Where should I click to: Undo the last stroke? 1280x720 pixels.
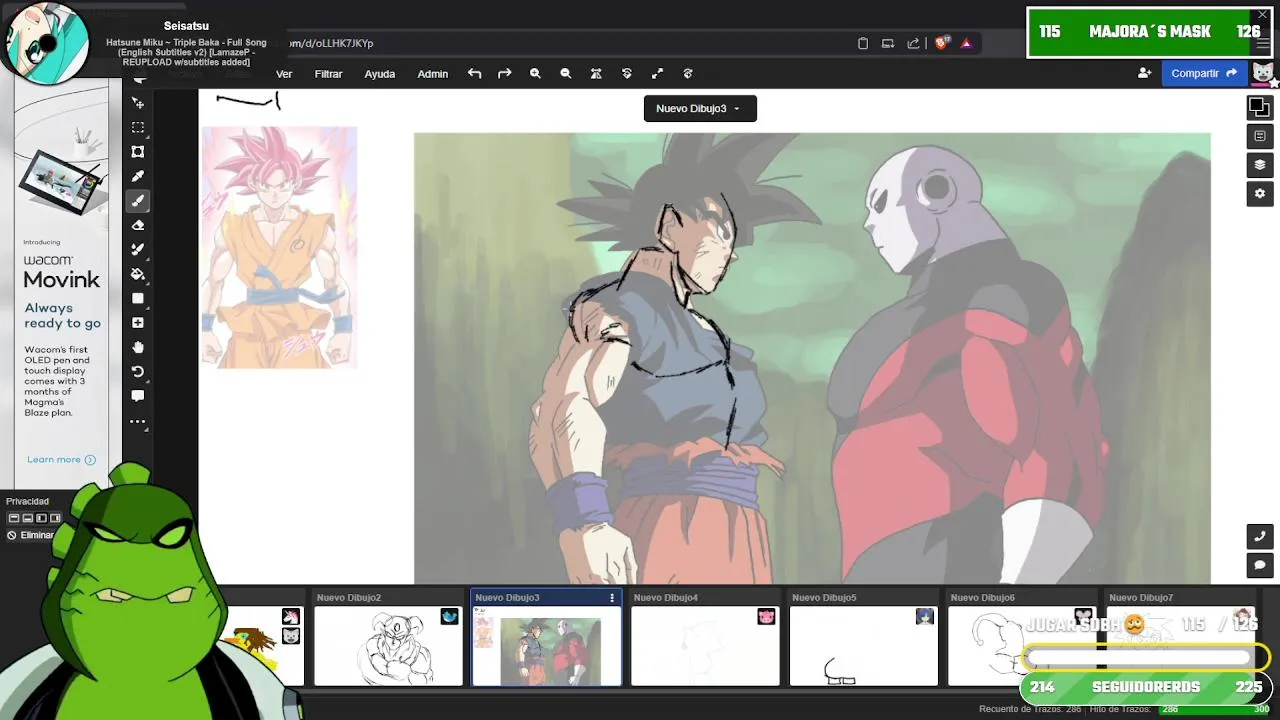[474, 74]
